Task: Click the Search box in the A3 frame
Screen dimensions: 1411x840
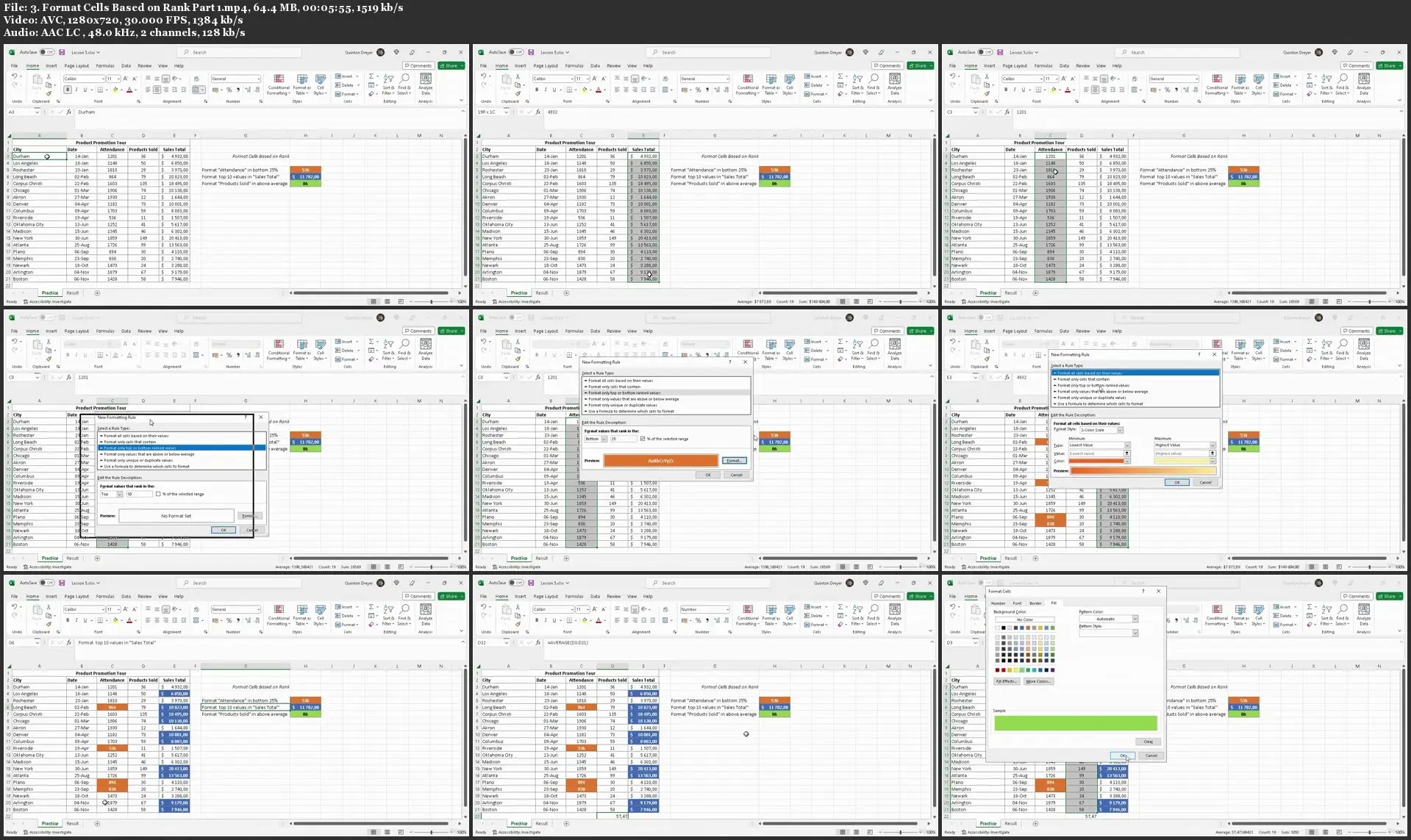Action: 239,52
